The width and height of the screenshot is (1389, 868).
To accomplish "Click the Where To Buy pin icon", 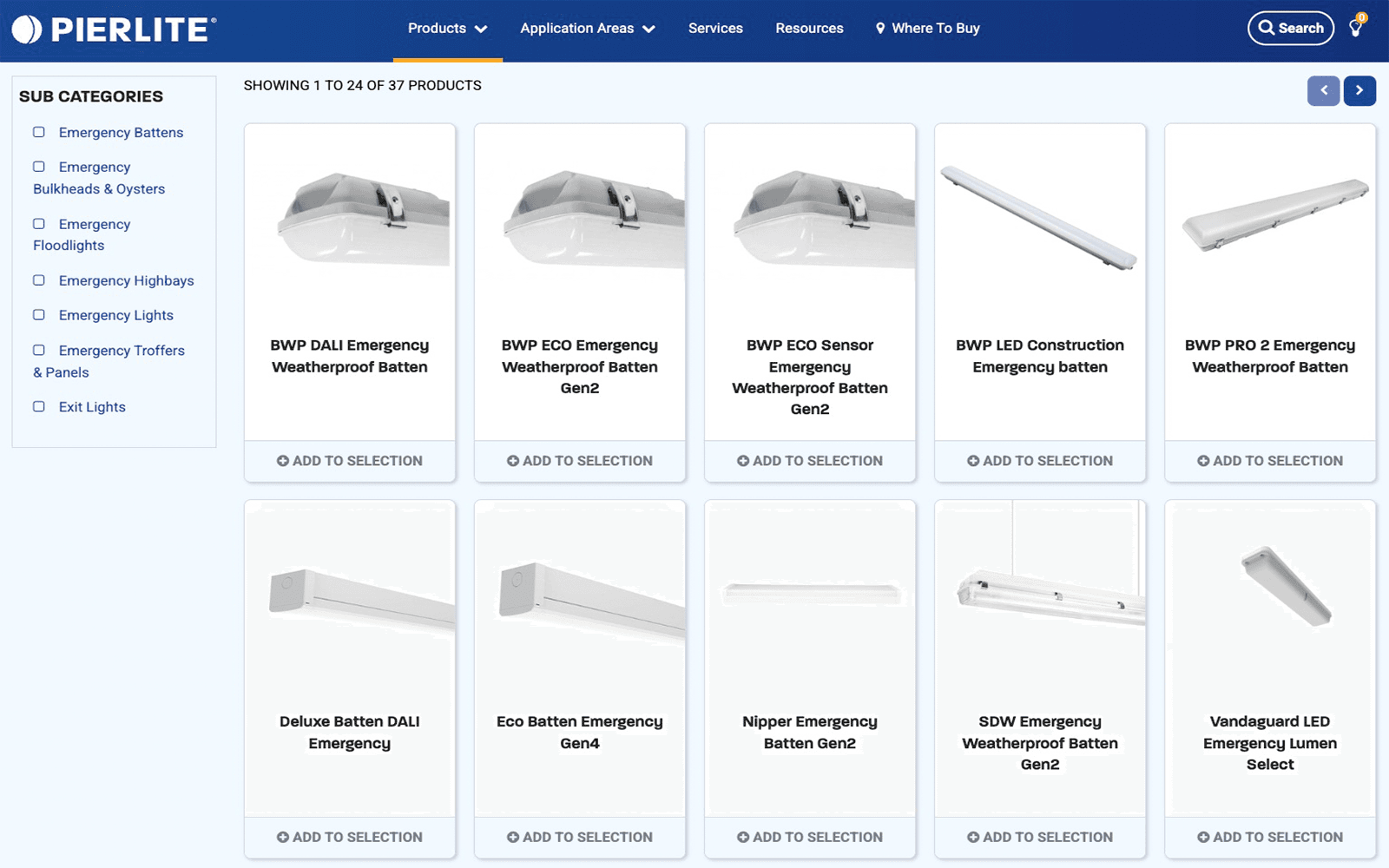I will click(880, 29).
